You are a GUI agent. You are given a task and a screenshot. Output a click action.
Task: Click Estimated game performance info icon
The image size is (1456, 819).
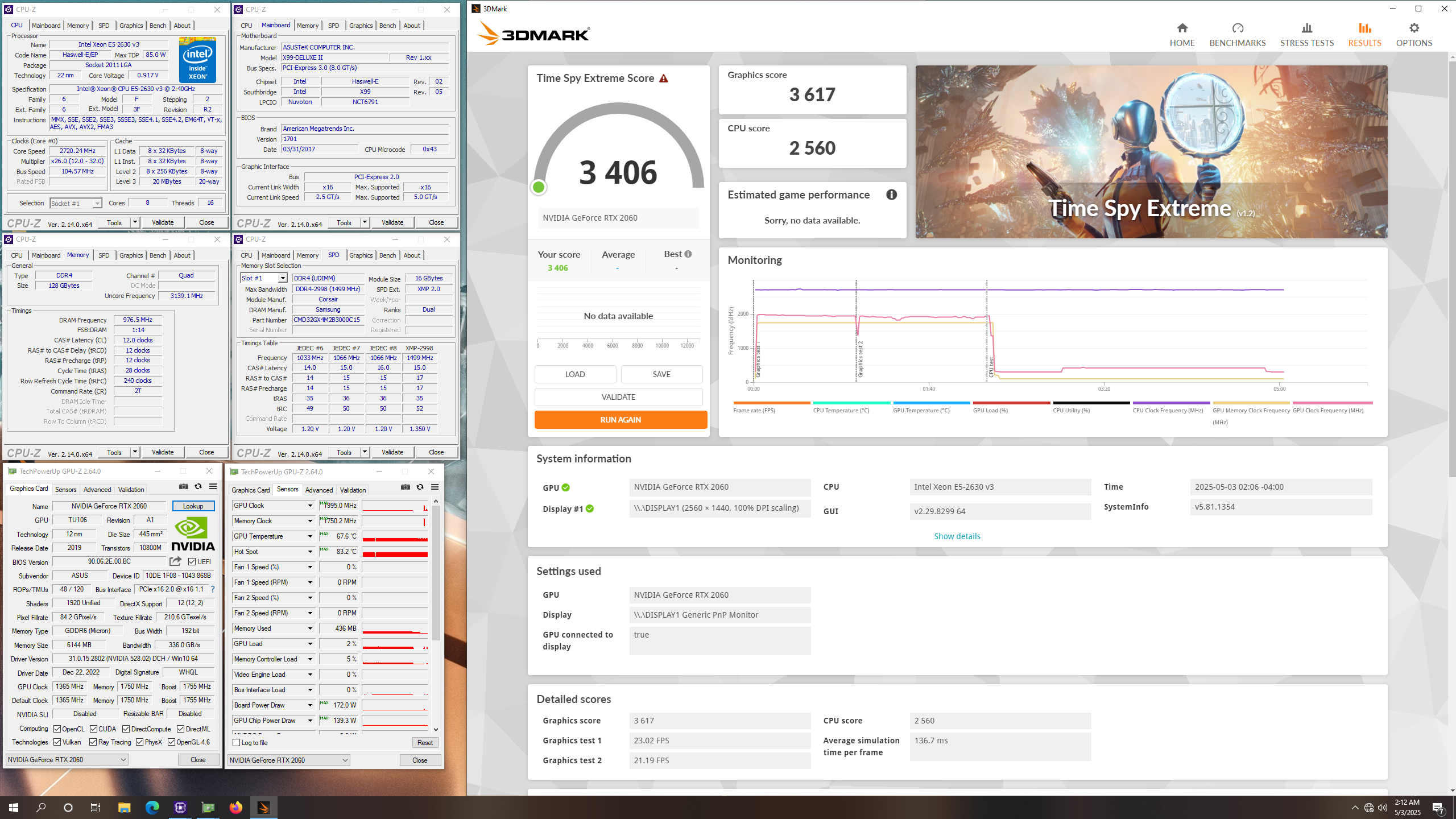pos(891,195)
